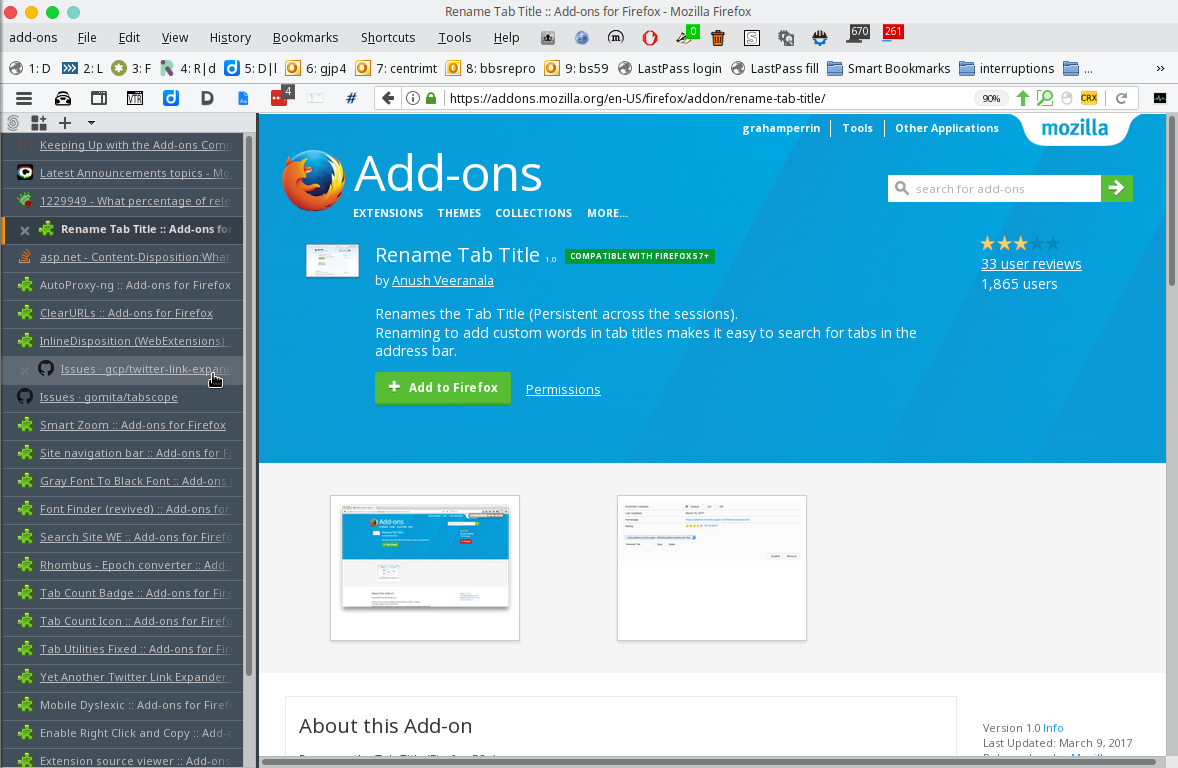Image resolution: width=1178 pixels, height=768 pixels.
Task: Click the activity monitor icon beside address bar
Action: (x=1160, y=98)
